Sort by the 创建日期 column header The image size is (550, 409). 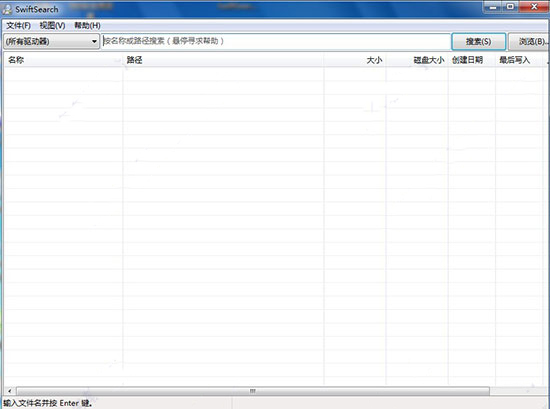coord(472,60)
